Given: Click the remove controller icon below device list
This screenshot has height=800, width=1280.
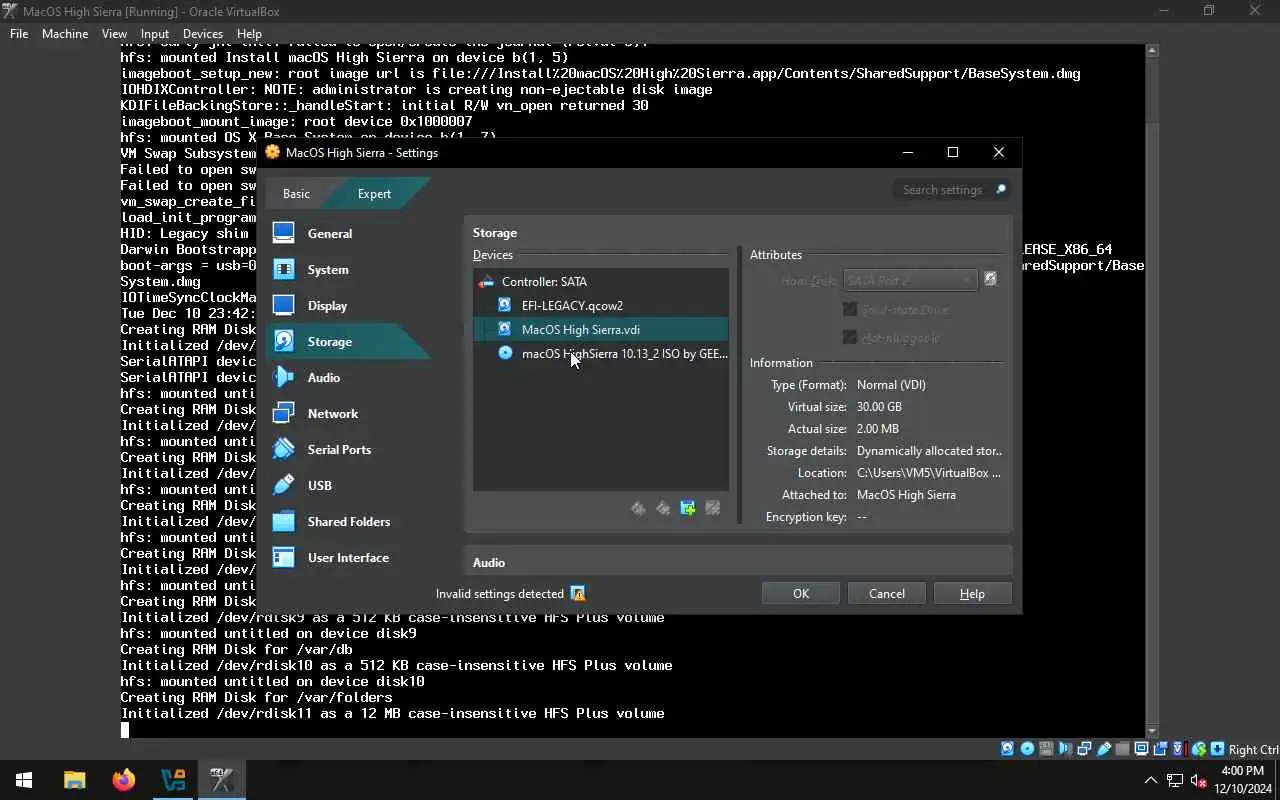Looking at the screenshot, I should click(x=663, y=508).
